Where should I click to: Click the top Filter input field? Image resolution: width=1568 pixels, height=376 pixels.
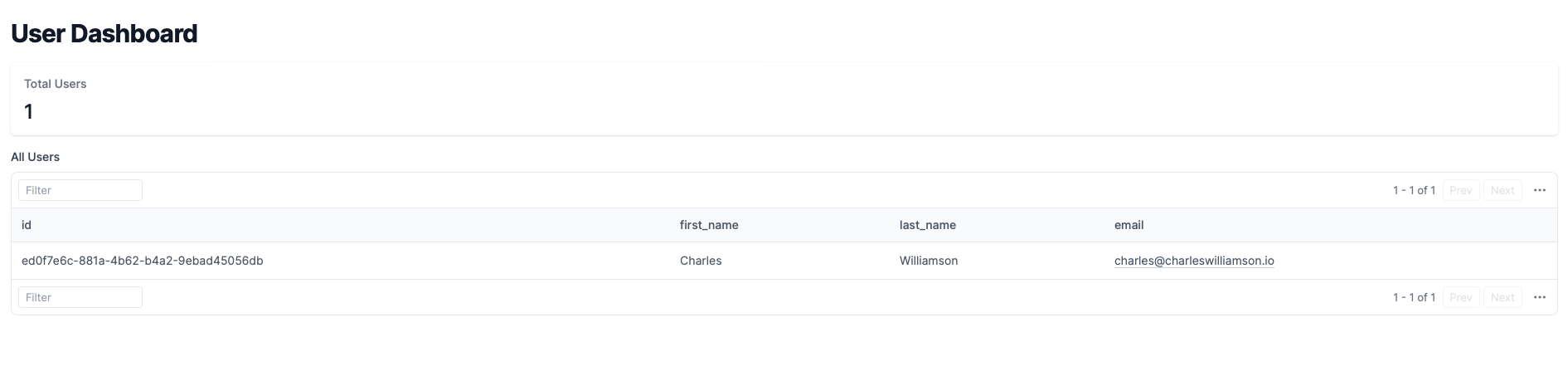(80, 190)
